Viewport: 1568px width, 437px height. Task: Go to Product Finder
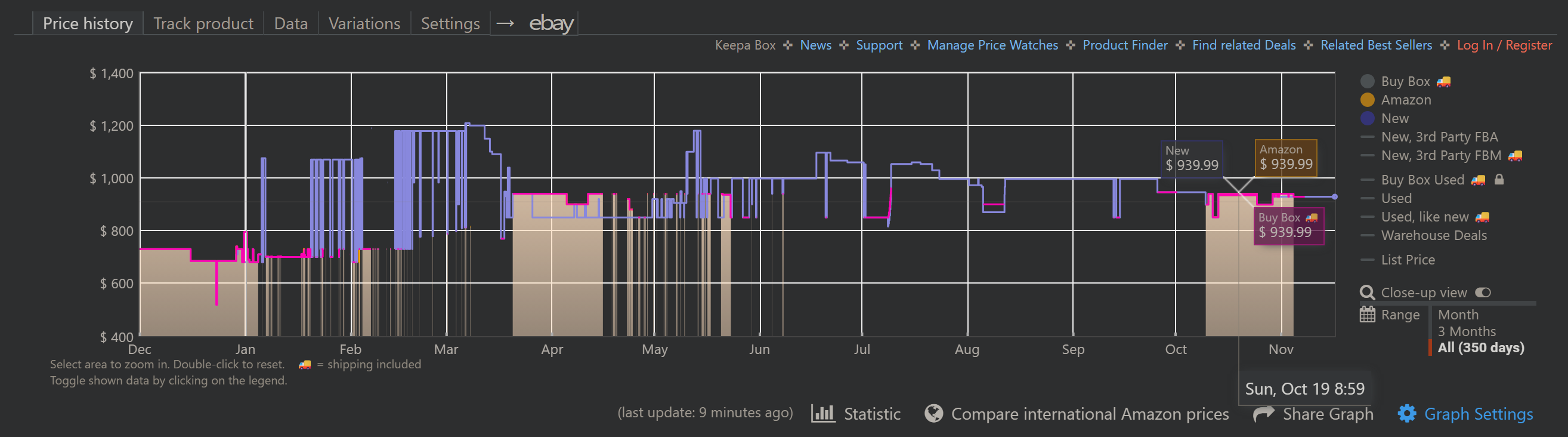click(x=1125, y=45)
